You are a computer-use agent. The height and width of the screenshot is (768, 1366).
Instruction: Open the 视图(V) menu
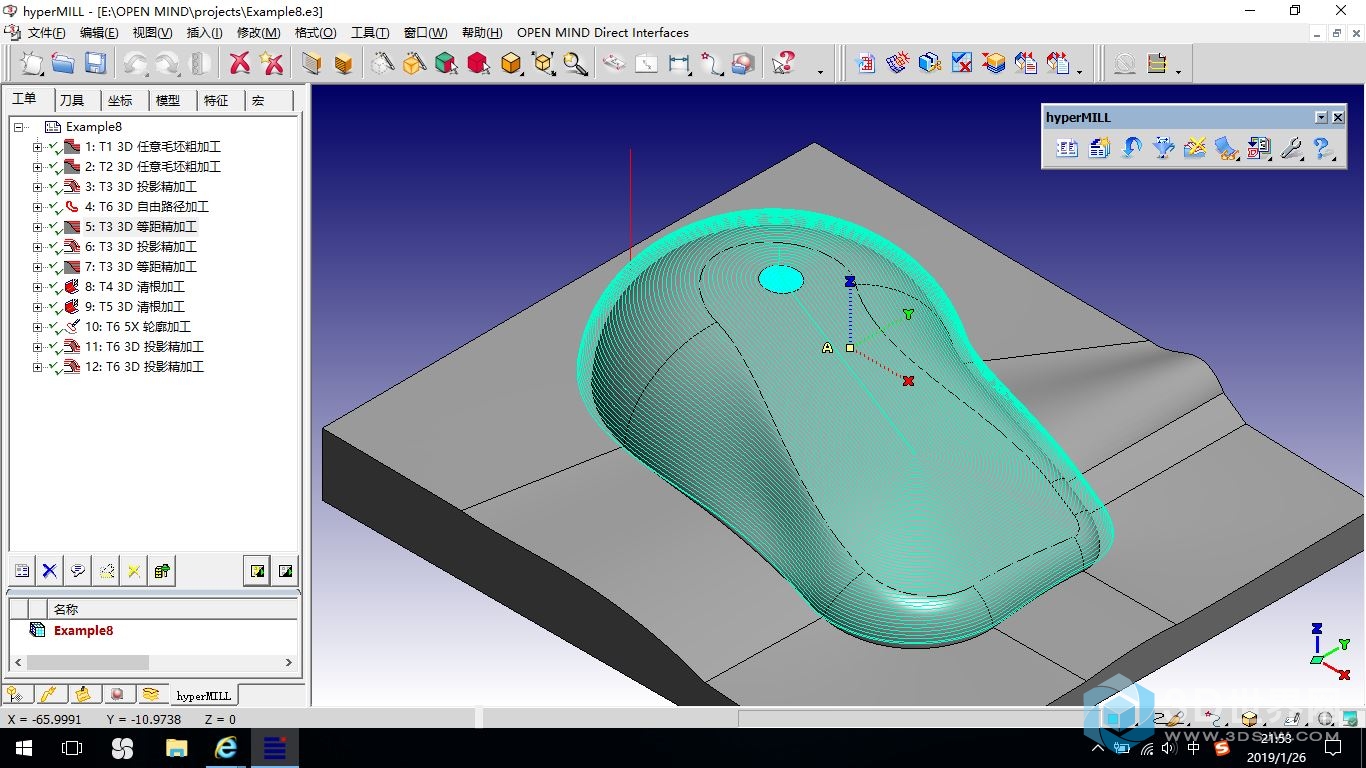tap(152, 33)
